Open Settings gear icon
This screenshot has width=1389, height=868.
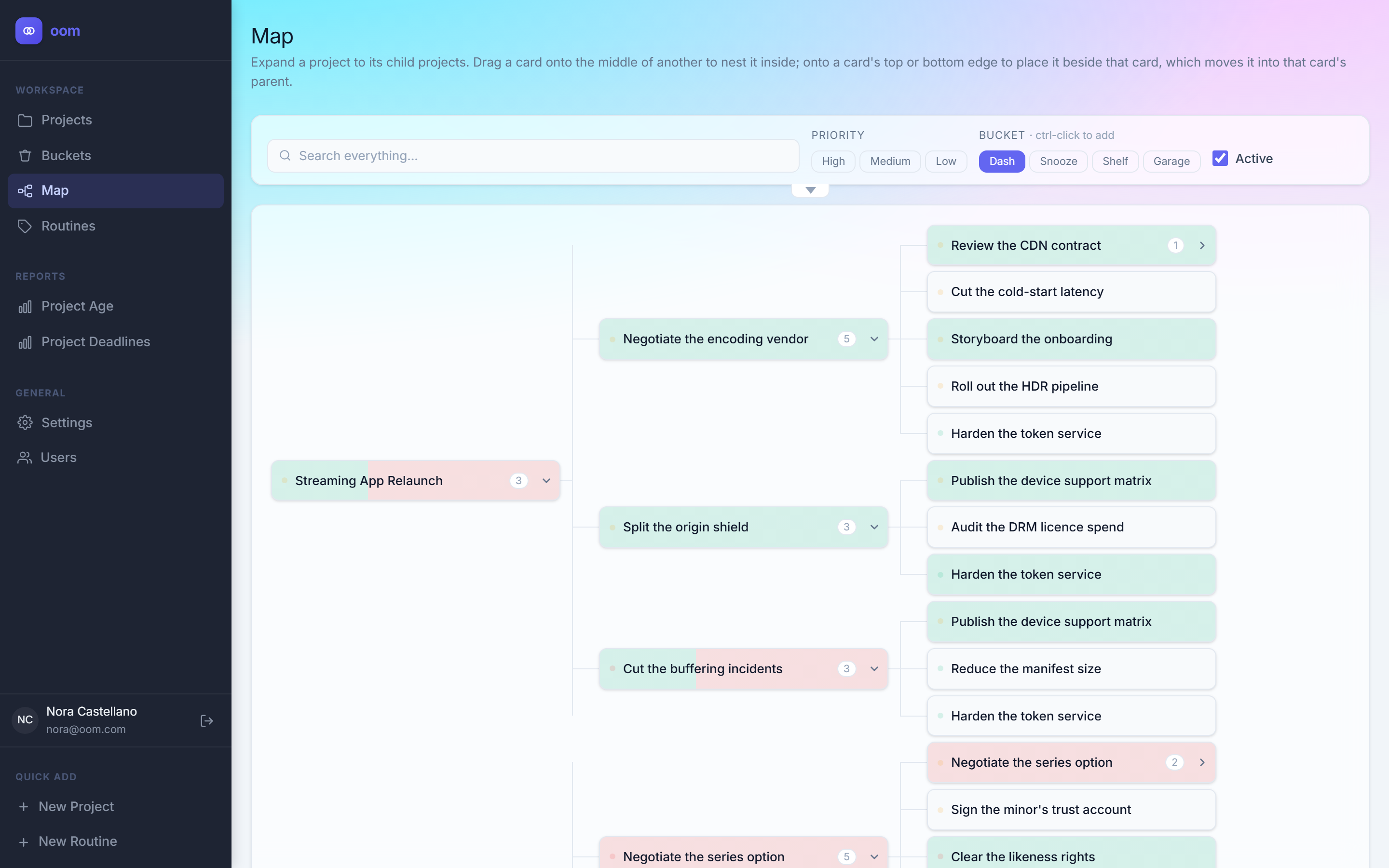25,422
